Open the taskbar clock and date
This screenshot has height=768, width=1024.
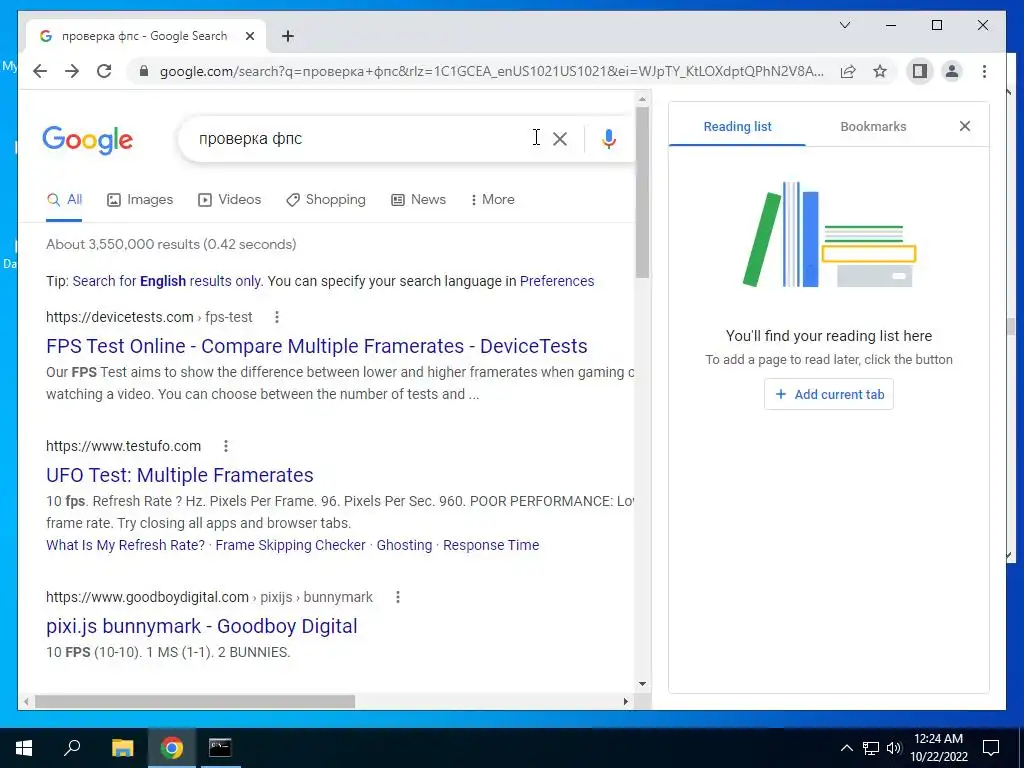click(x=938, y=748)
